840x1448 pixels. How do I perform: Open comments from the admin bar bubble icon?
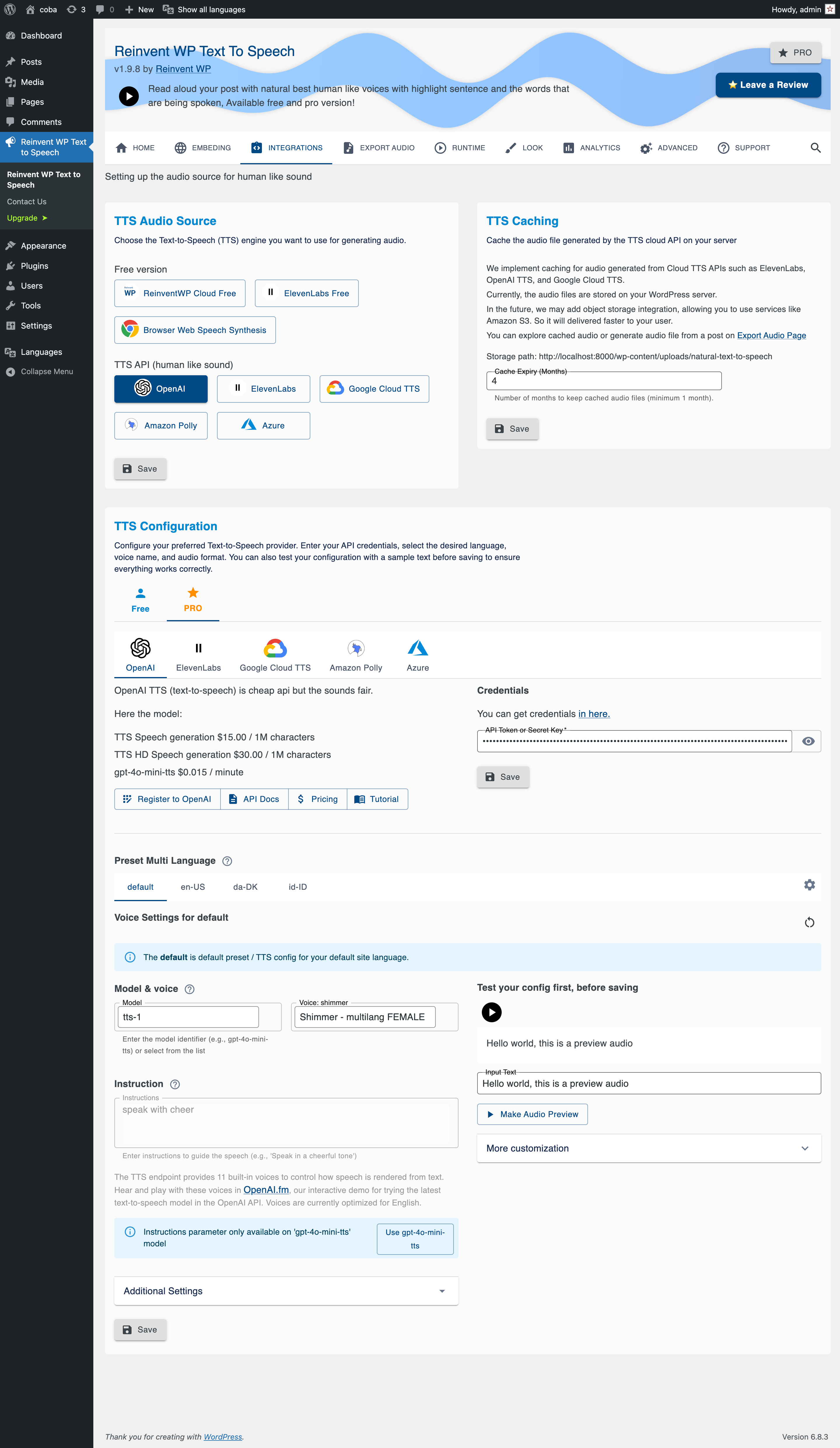[100, 9]
